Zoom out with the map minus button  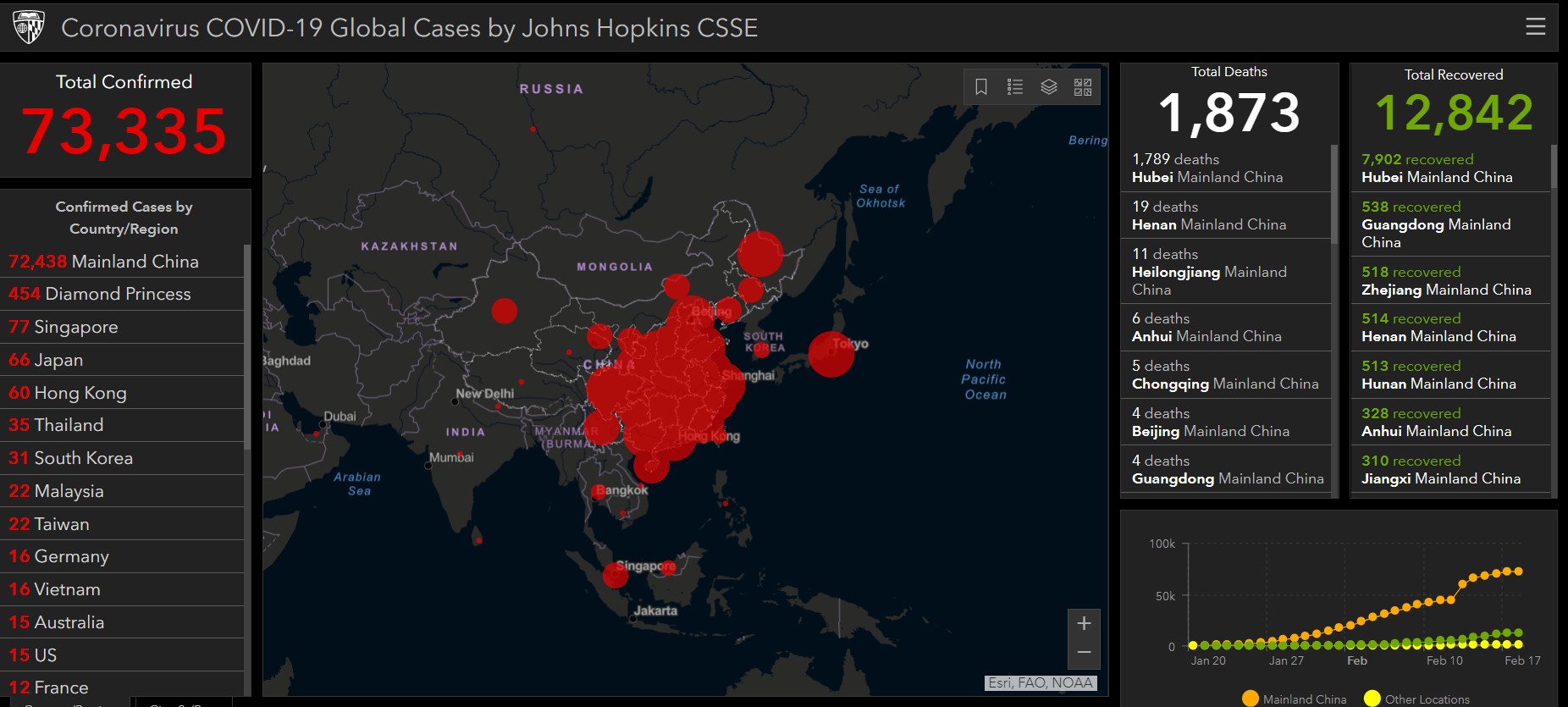(1084, 653)
